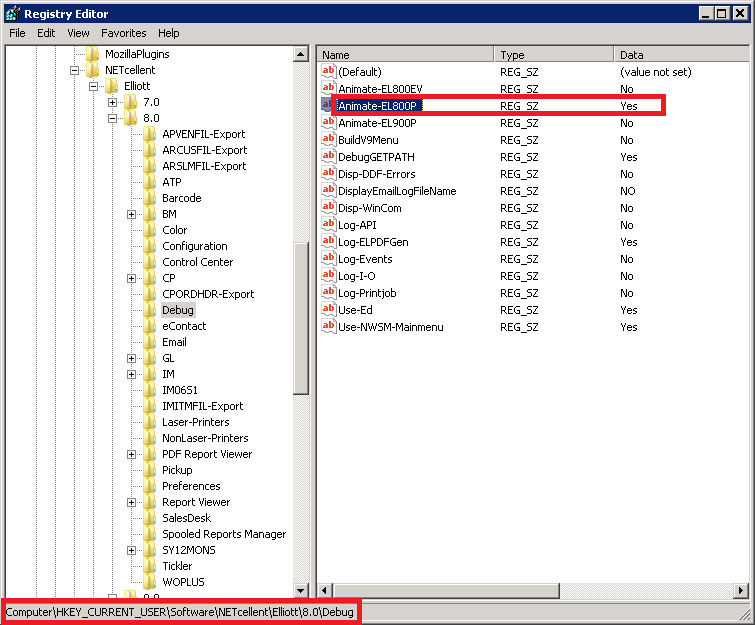Open the Favorites menu
Screen dimensions: 755x625
coord(124,33)
